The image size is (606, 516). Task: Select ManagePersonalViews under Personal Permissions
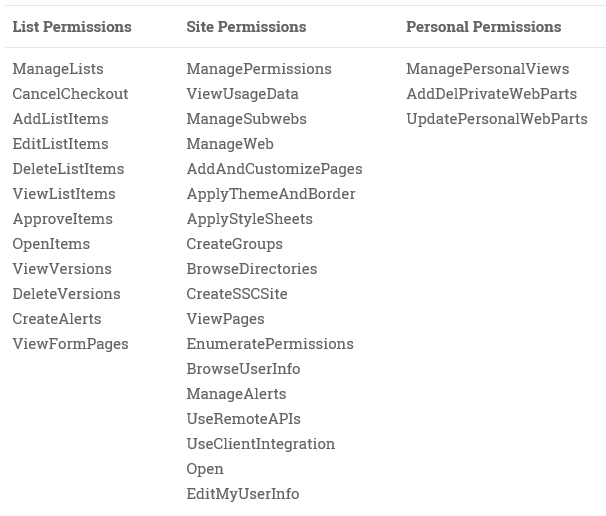click(x=488, y=69)
